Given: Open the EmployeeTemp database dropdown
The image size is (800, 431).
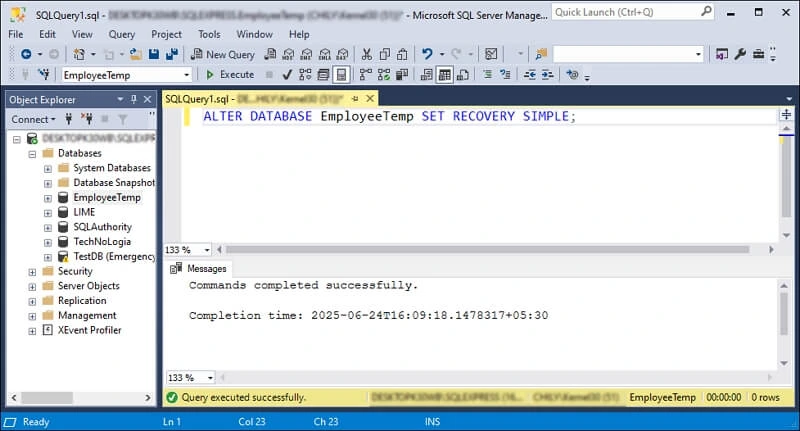Looking at the screenshot, I should click(x=187, y=75).
